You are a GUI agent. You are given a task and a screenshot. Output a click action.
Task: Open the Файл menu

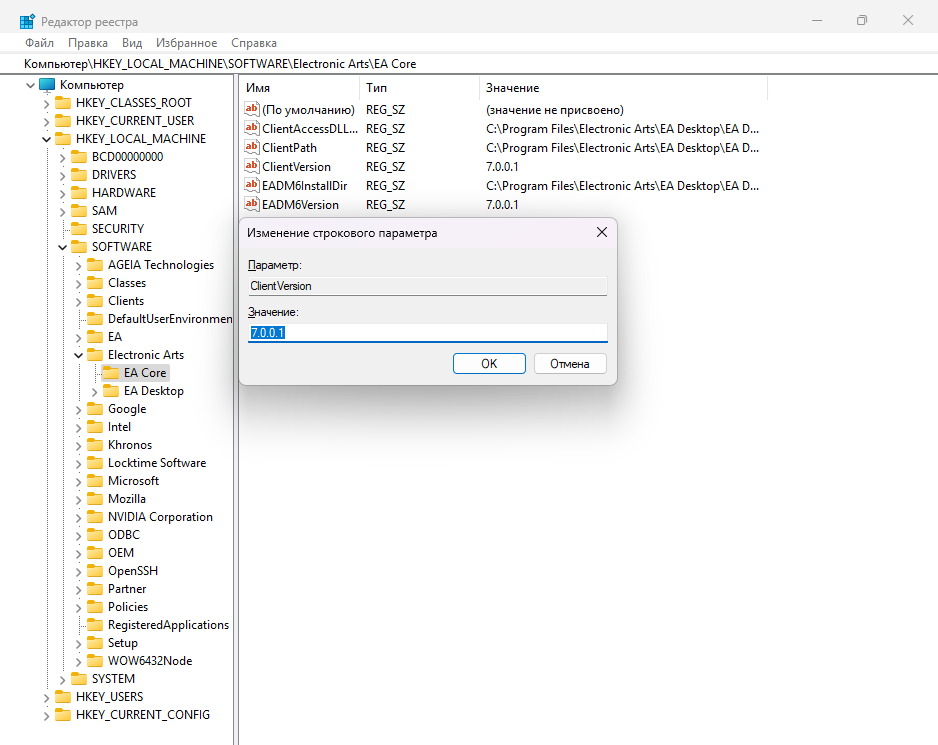(x=39, y=43)
